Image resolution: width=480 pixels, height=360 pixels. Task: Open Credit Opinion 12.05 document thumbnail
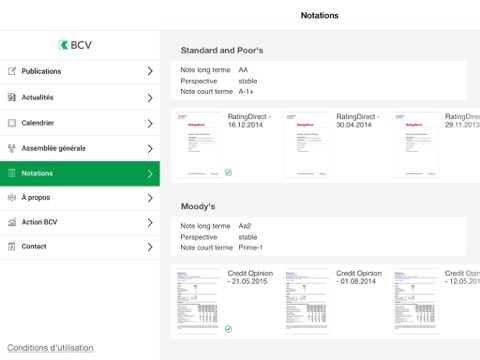pos(416,301)
